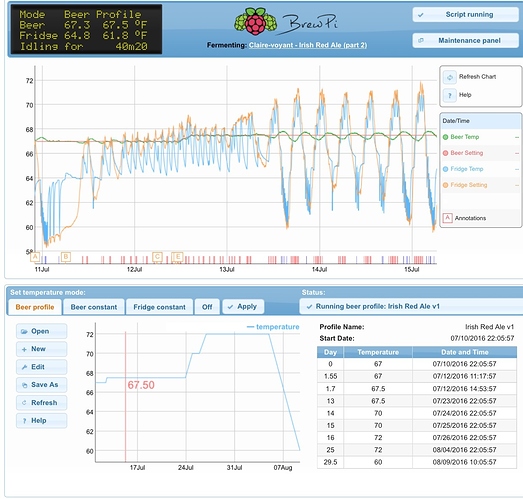Screen dimensions: 523x499
Task: Click the BrewPi raspberry logo
Action: (255, 22)
